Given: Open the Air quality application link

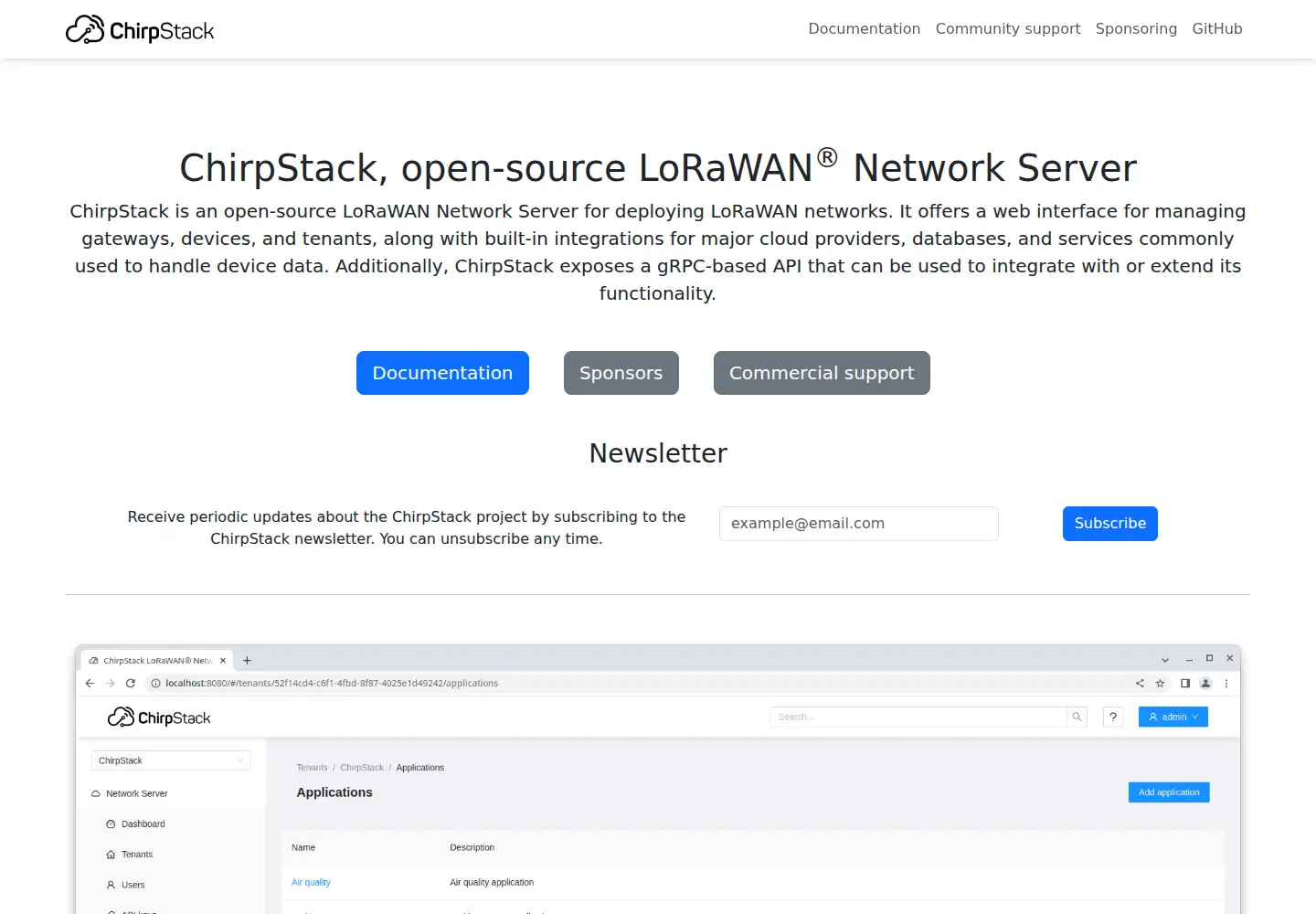Looking at the screenshot, I should [x=311, y=882].
